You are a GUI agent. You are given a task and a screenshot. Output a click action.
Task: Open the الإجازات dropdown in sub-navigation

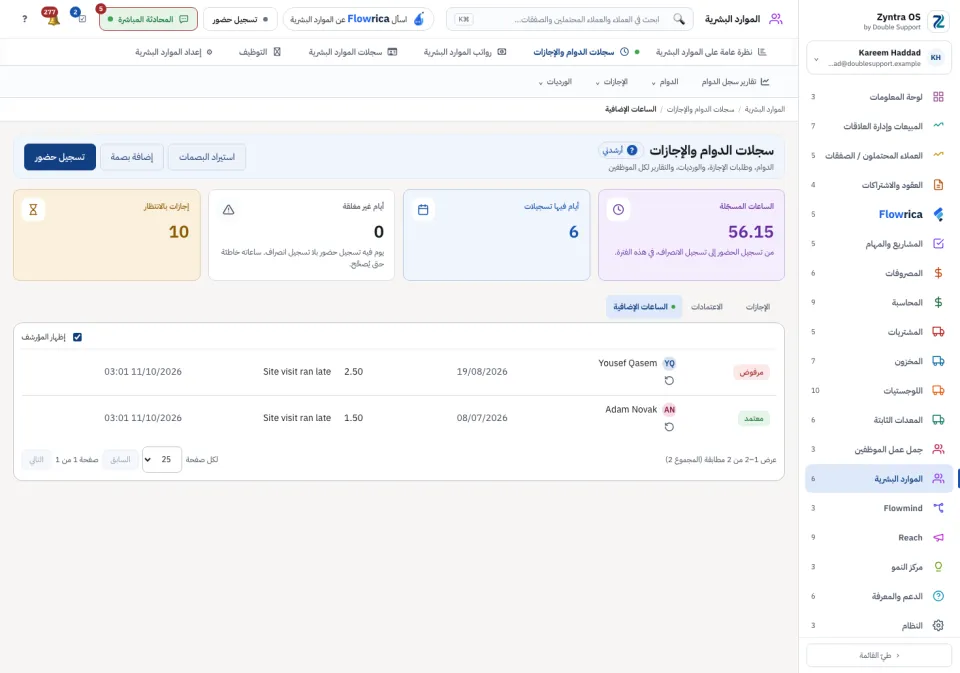pyautogui.click(x=612, y=82)
